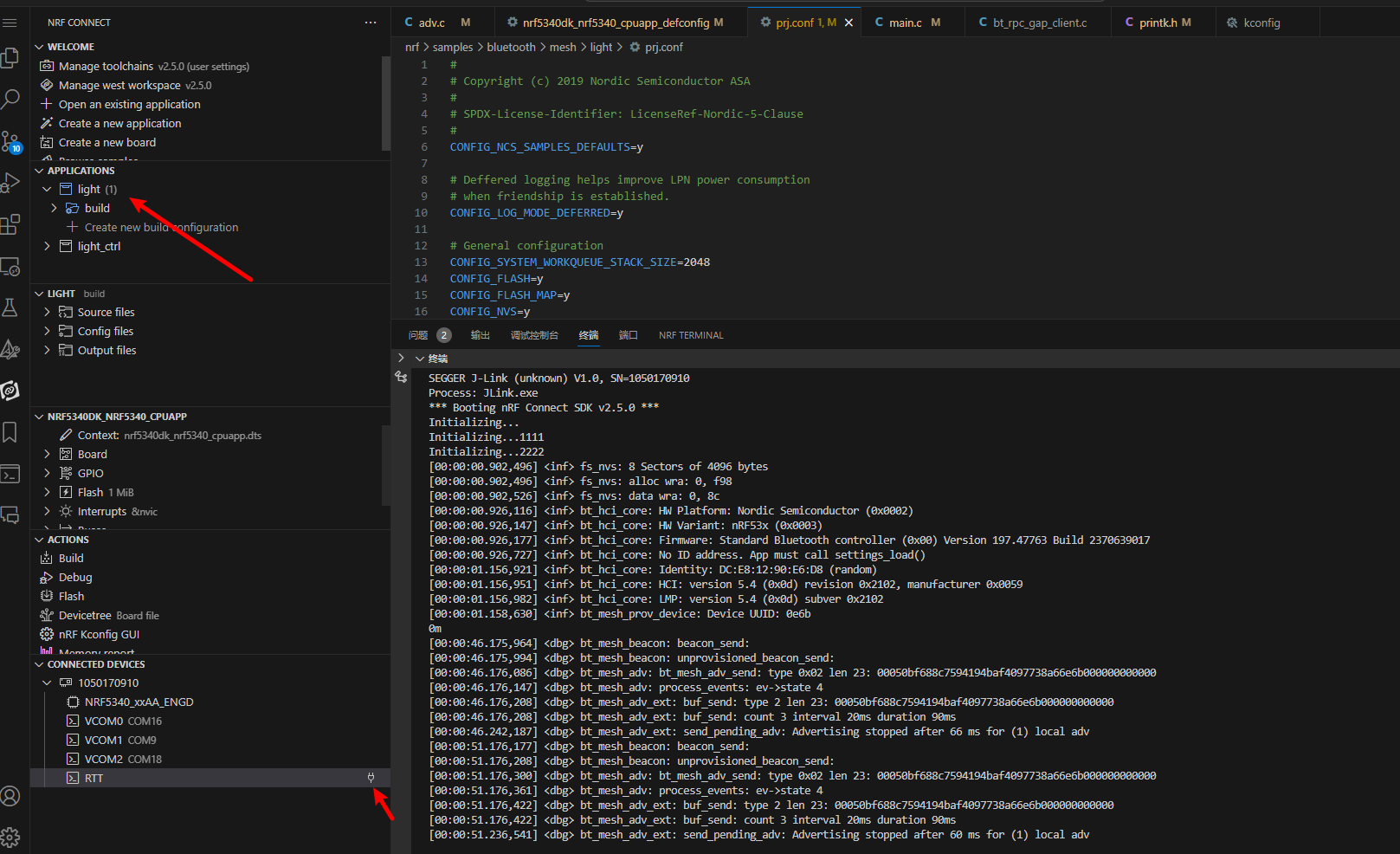The width and height of the screenshot is (1400, 854).
Task: Switch to adv.c editor tab
Action: point(443,23)
